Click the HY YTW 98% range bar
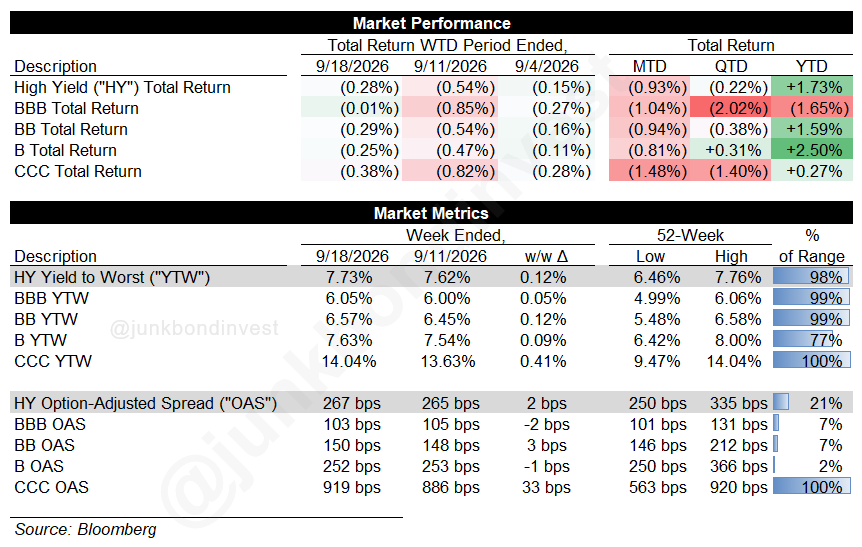This screenshot has width=862, height=547. [811, 277]
